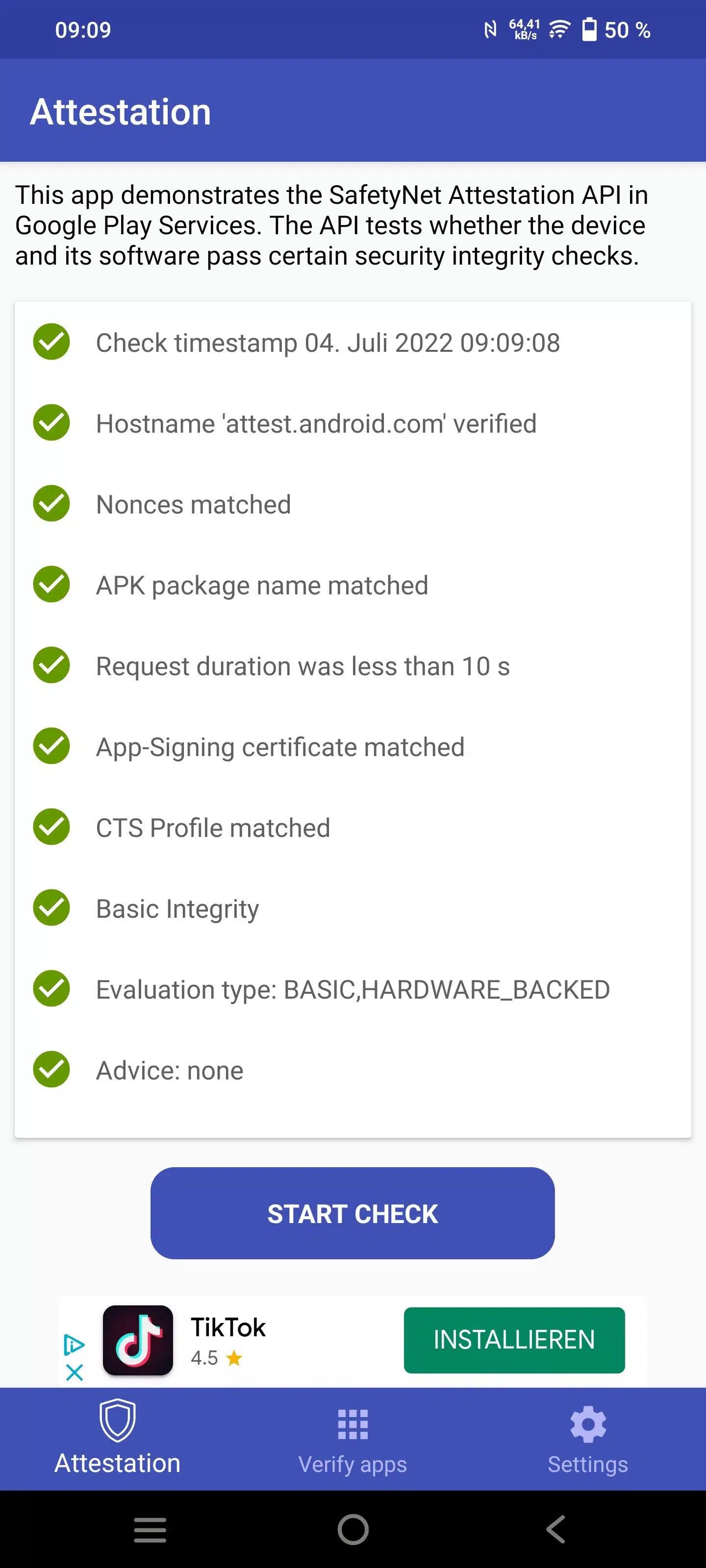Open the recent apps menu icon
Screen dimensions: 706x1568
click(150, 1530)
